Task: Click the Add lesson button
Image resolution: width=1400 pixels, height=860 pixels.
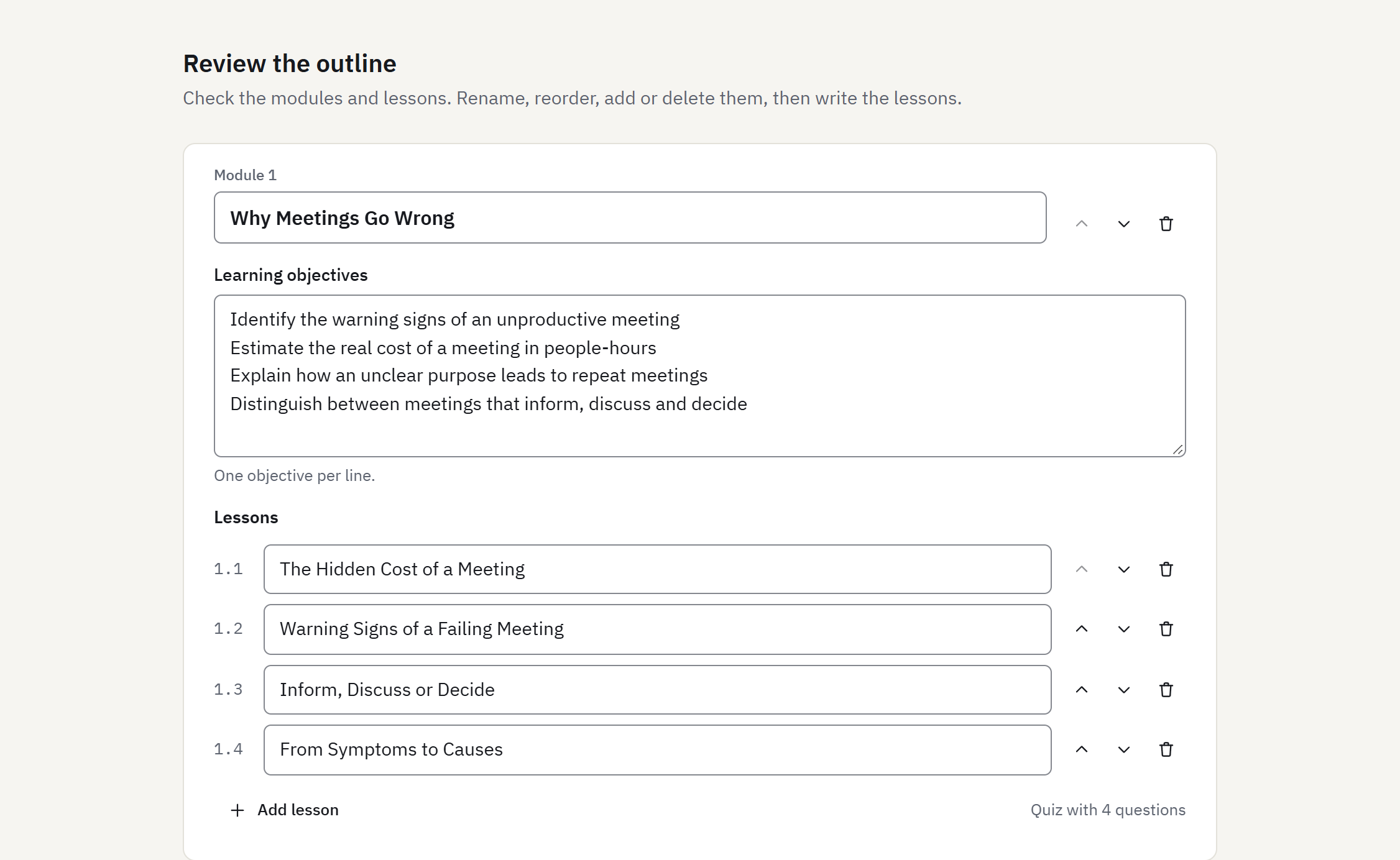Action: (285, 810)
